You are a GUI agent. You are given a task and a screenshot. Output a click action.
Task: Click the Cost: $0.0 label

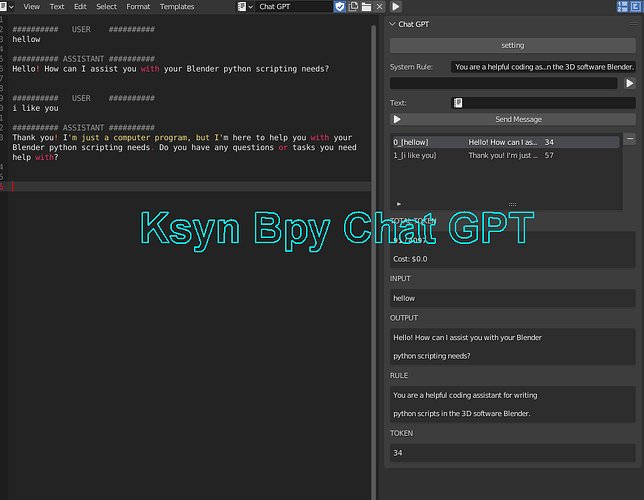410,259
